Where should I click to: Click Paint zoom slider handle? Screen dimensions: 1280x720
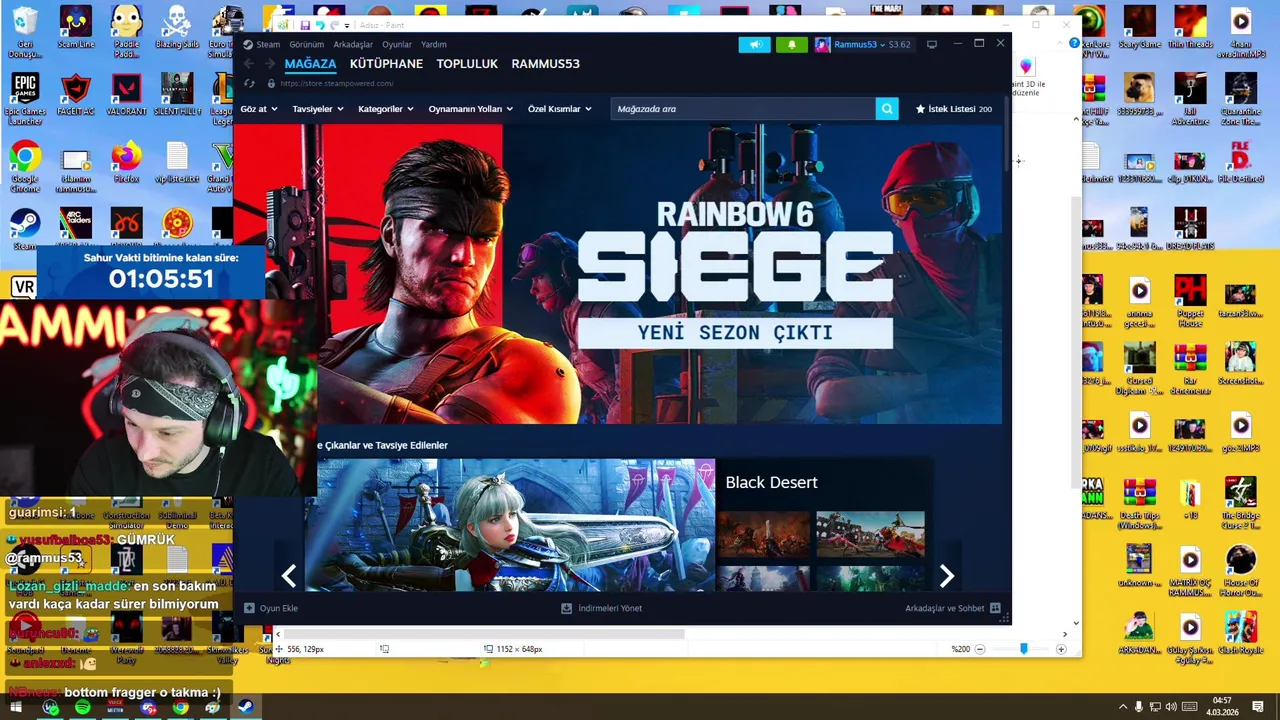click(1022, 649)
